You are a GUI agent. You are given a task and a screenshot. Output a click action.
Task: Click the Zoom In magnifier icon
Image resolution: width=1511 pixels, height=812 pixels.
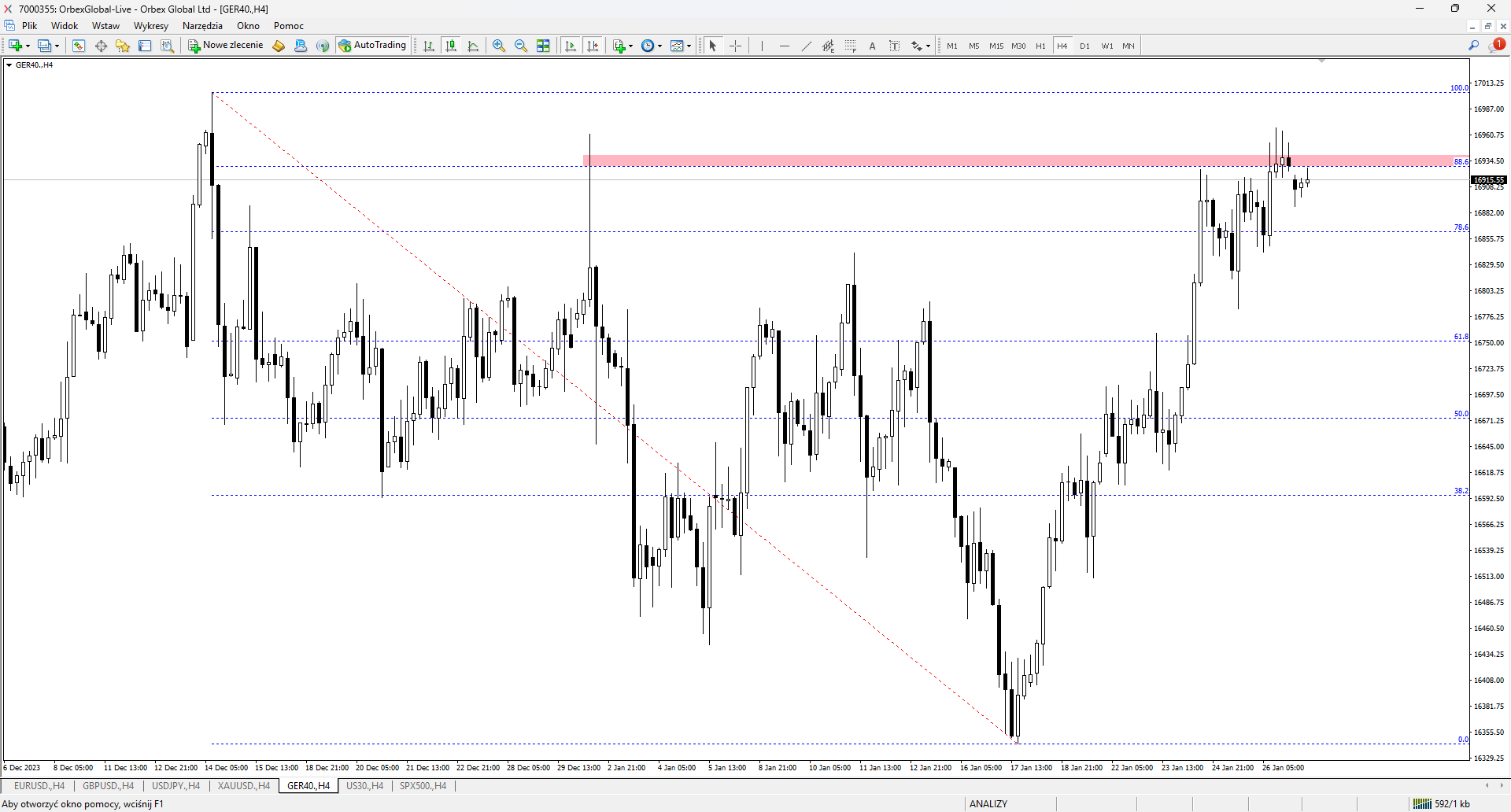pyautogui.click(x=499, y=46)
